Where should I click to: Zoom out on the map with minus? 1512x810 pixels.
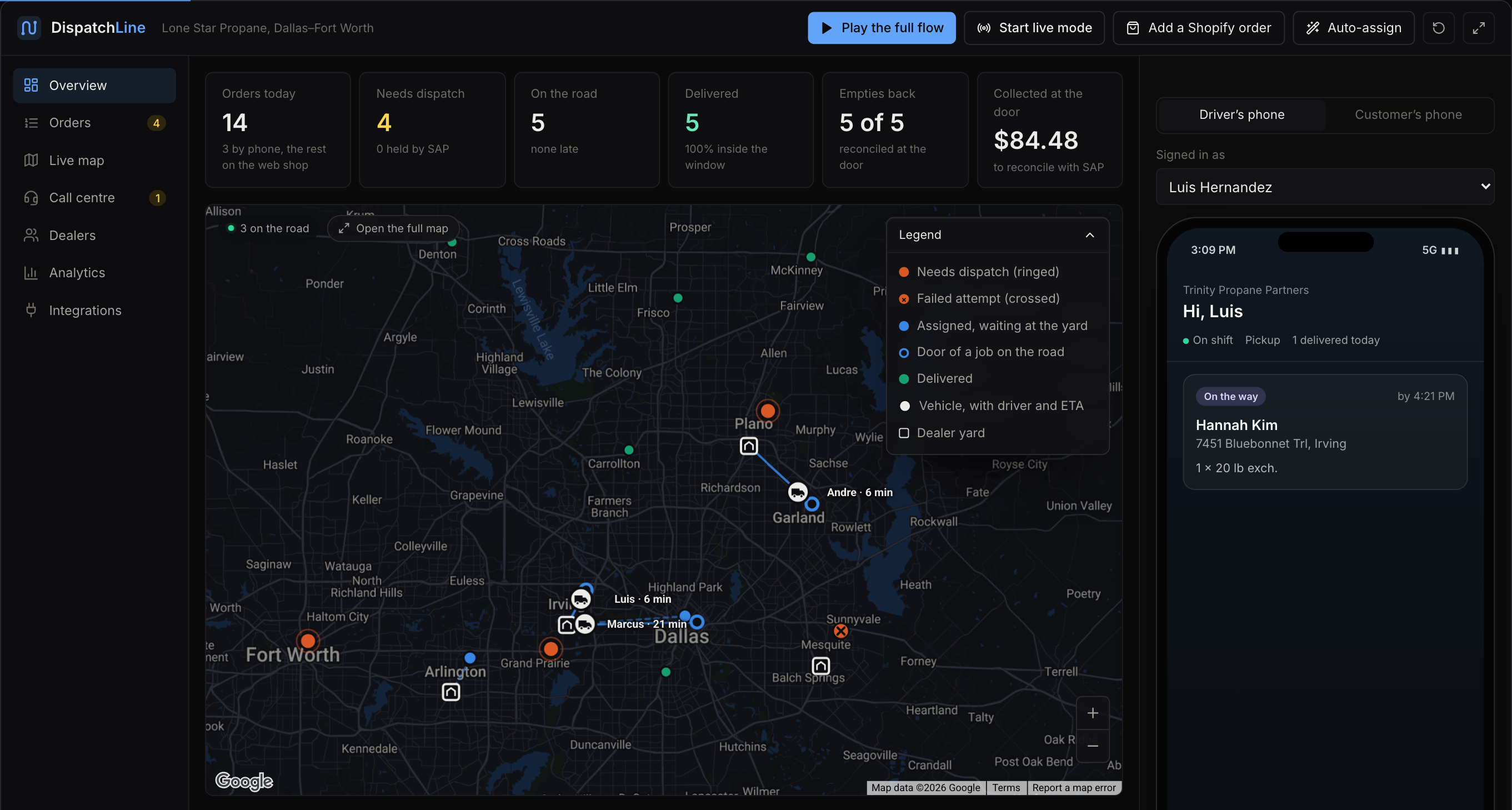pos(1092,746)
